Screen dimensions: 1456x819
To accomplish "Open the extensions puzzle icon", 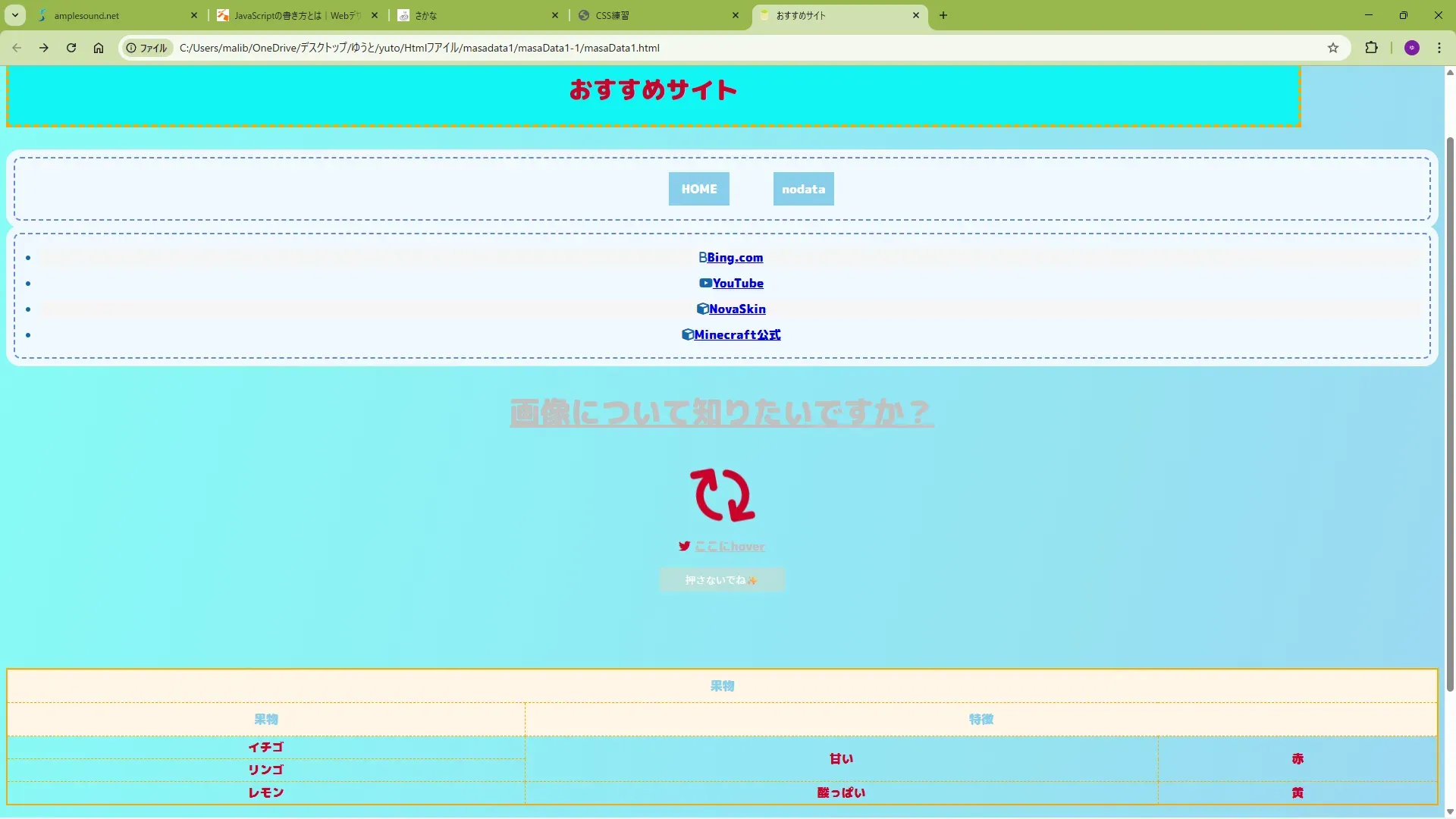I will click(x=1371, y=48).
